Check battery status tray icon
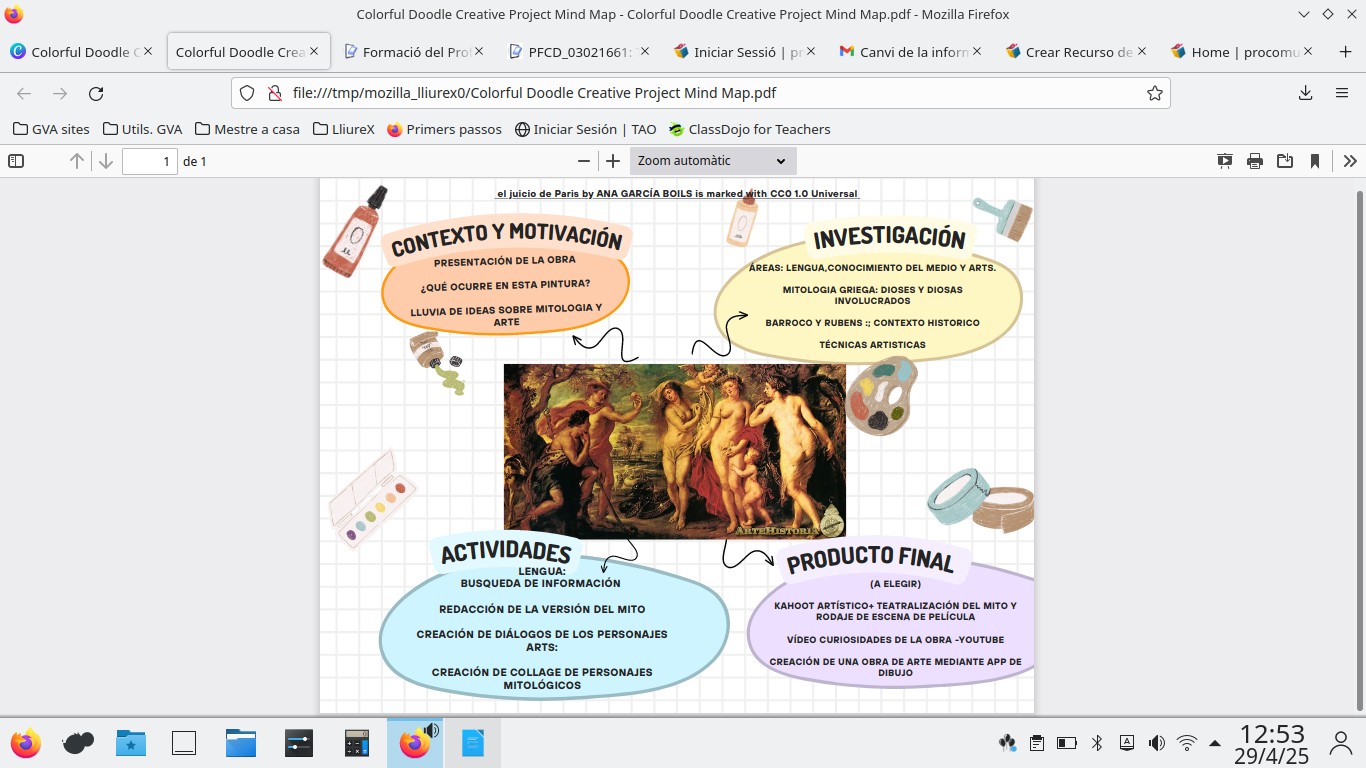Viewport: 1366px width, 768px height. coord(1067,743)
